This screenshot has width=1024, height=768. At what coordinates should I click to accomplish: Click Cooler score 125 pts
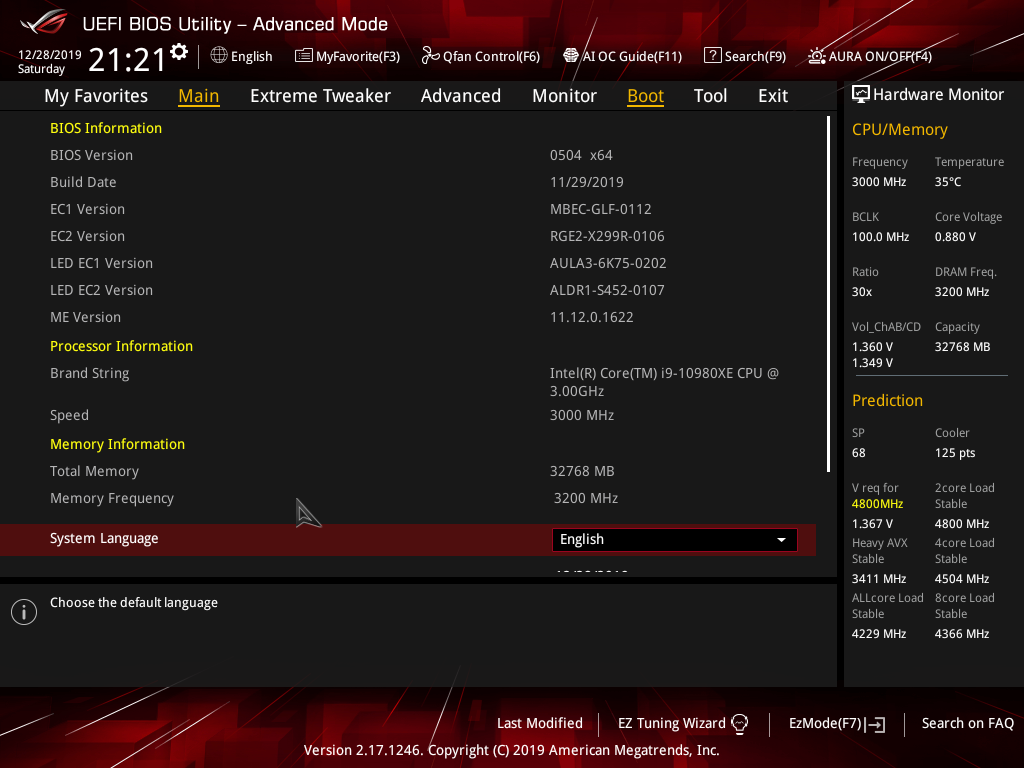click(x=955, y=453)
